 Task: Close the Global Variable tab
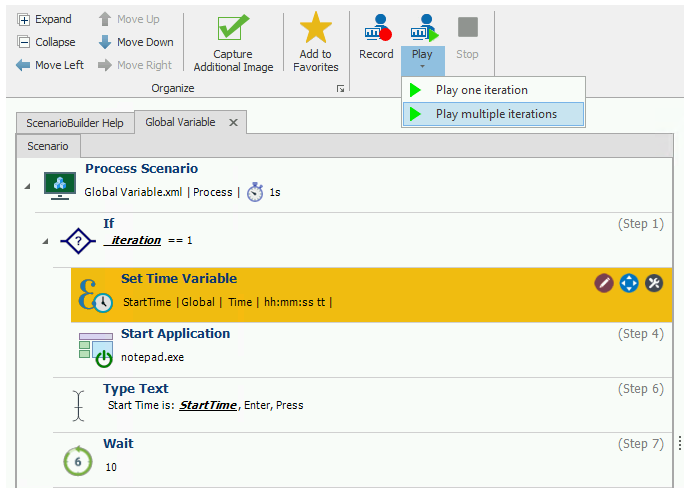(234, 122)
